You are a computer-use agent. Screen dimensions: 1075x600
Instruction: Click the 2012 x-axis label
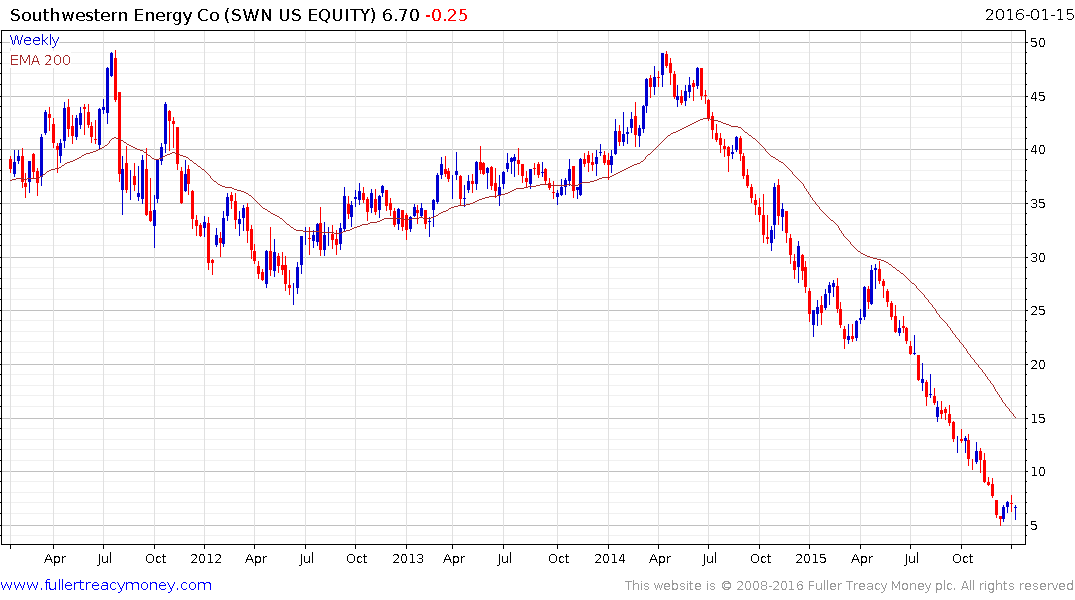[x=206, y=558]
